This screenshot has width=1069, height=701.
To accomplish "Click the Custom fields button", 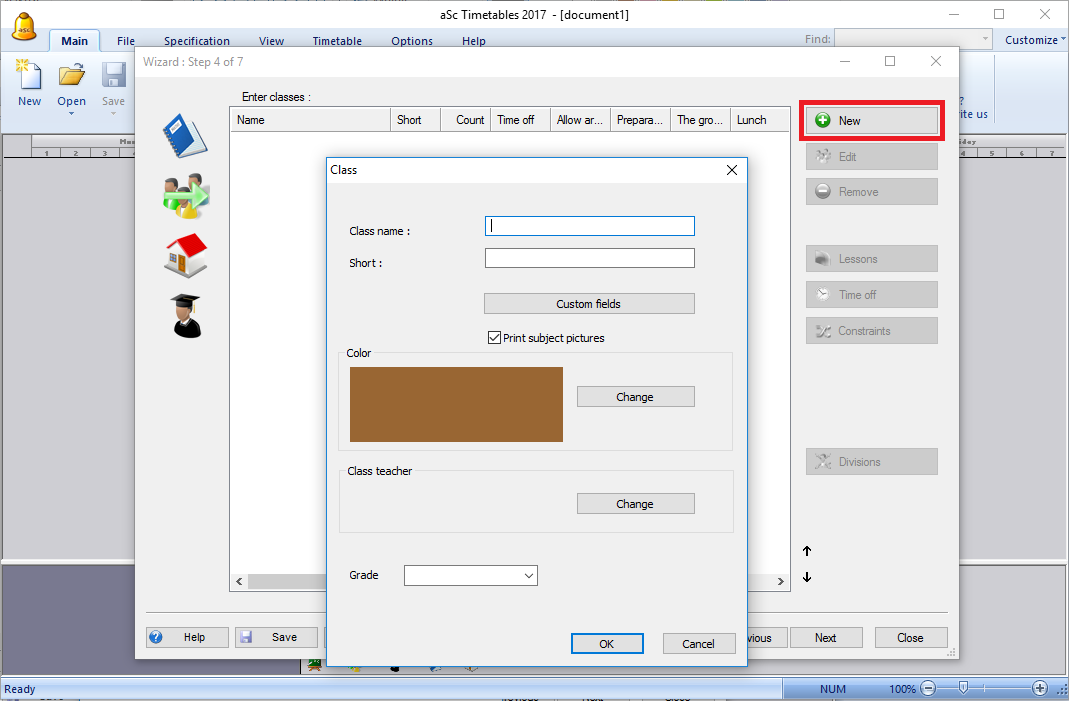I will [589, 304].
